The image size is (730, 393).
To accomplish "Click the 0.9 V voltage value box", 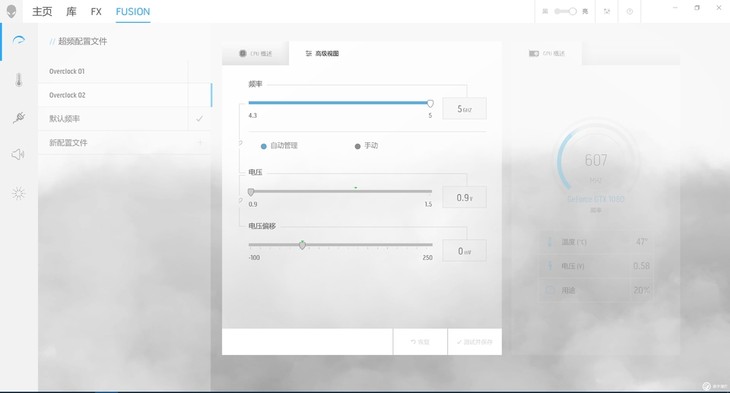I will [x=464, y=197].
